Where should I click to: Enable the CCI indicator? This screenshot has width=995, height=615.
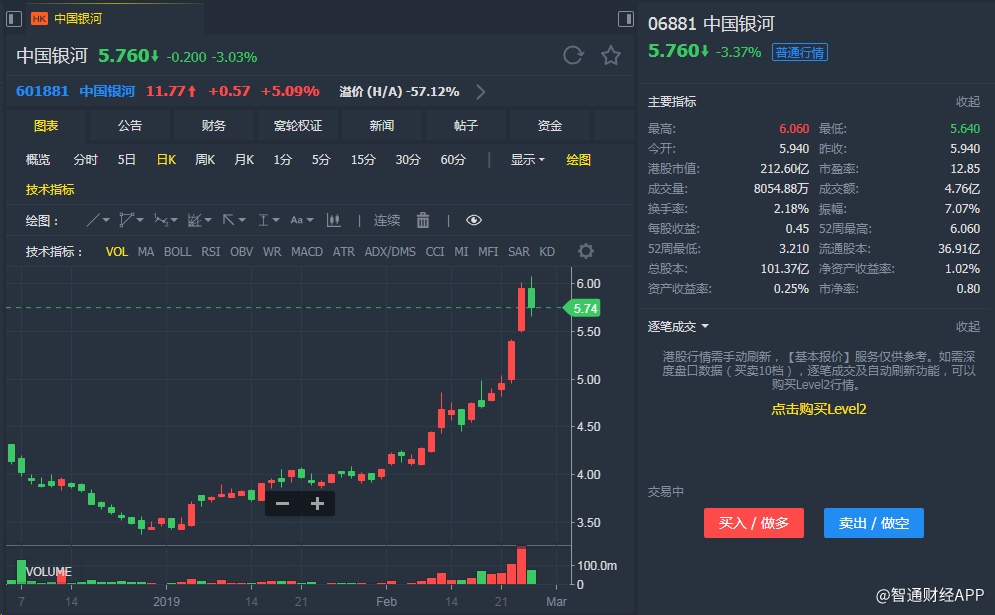tap(435, 252)
